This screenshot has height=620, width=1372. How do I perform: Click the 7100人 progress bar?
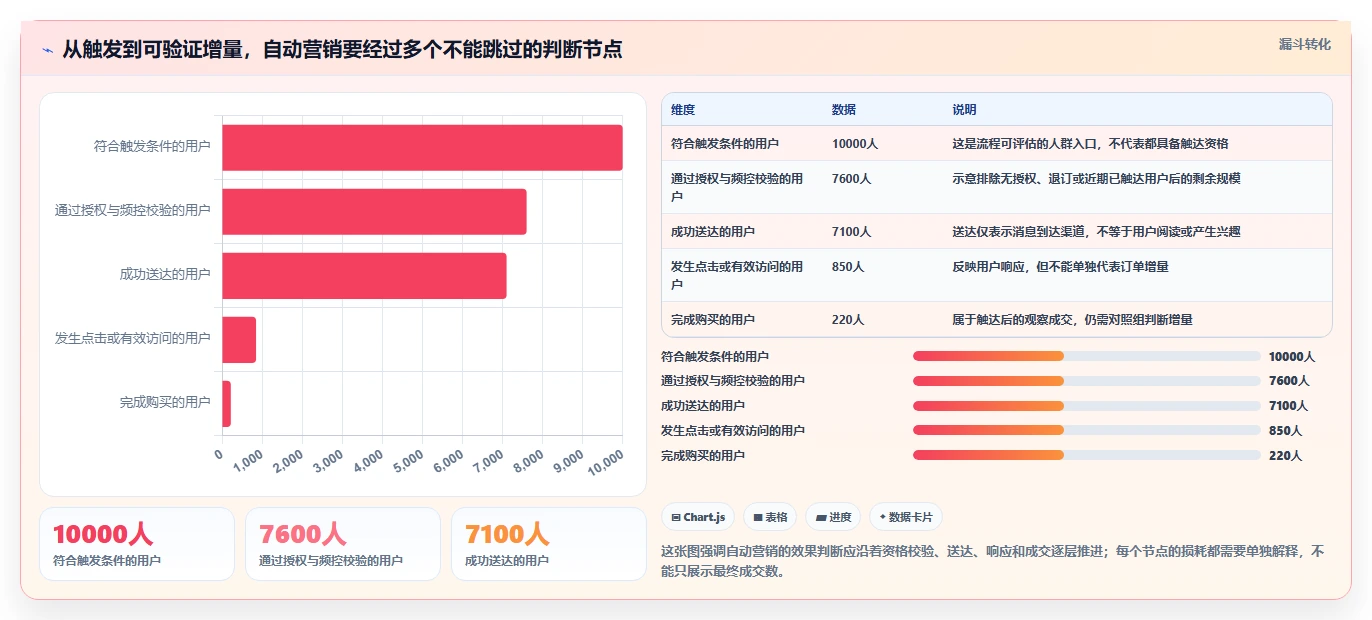tap(1086, 406)
